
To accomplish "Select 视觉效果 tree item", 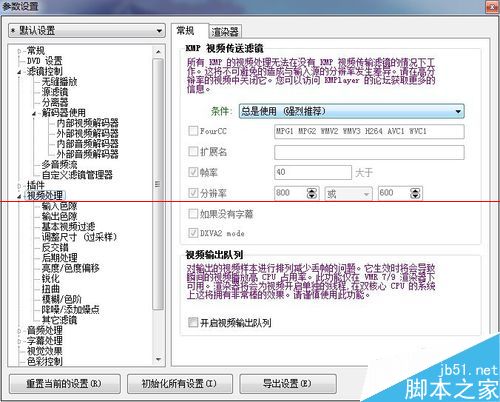I will tap(45, 351).
